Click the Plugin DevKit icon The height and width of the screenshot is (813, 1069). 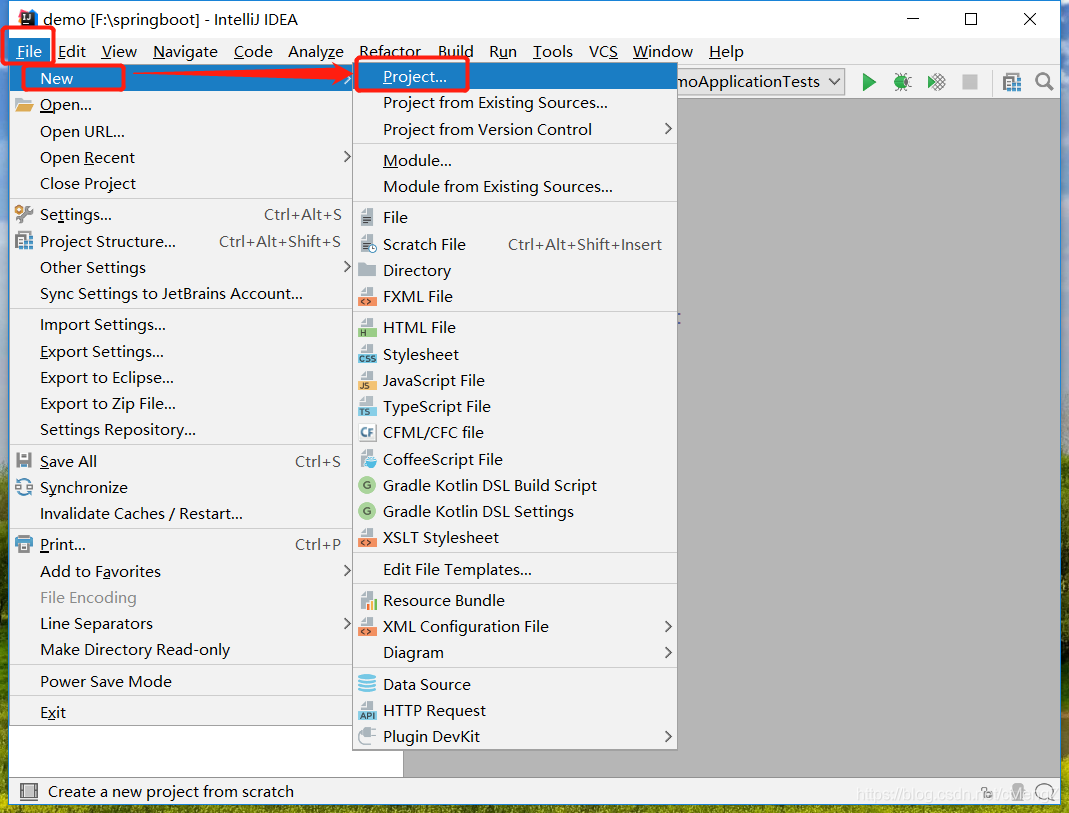coord(367,736)
